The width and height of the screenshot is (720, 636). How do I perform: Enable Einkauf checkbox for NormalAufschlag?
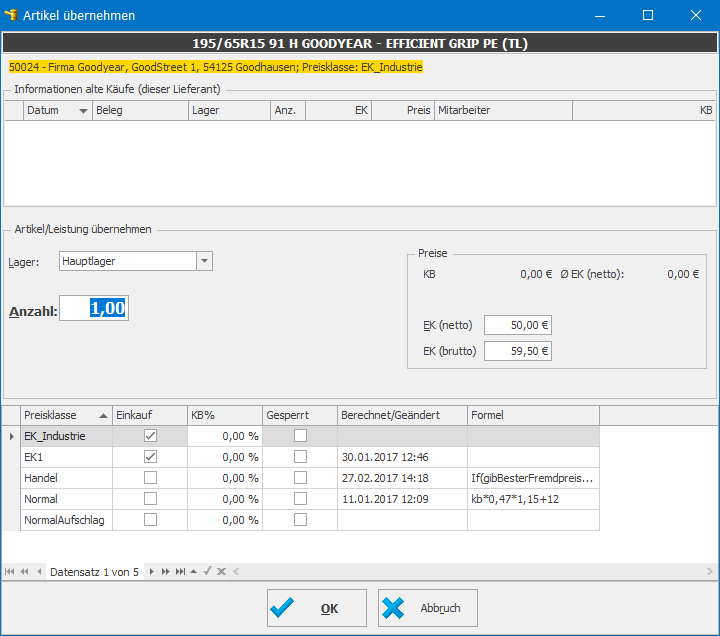click(150, 520)
